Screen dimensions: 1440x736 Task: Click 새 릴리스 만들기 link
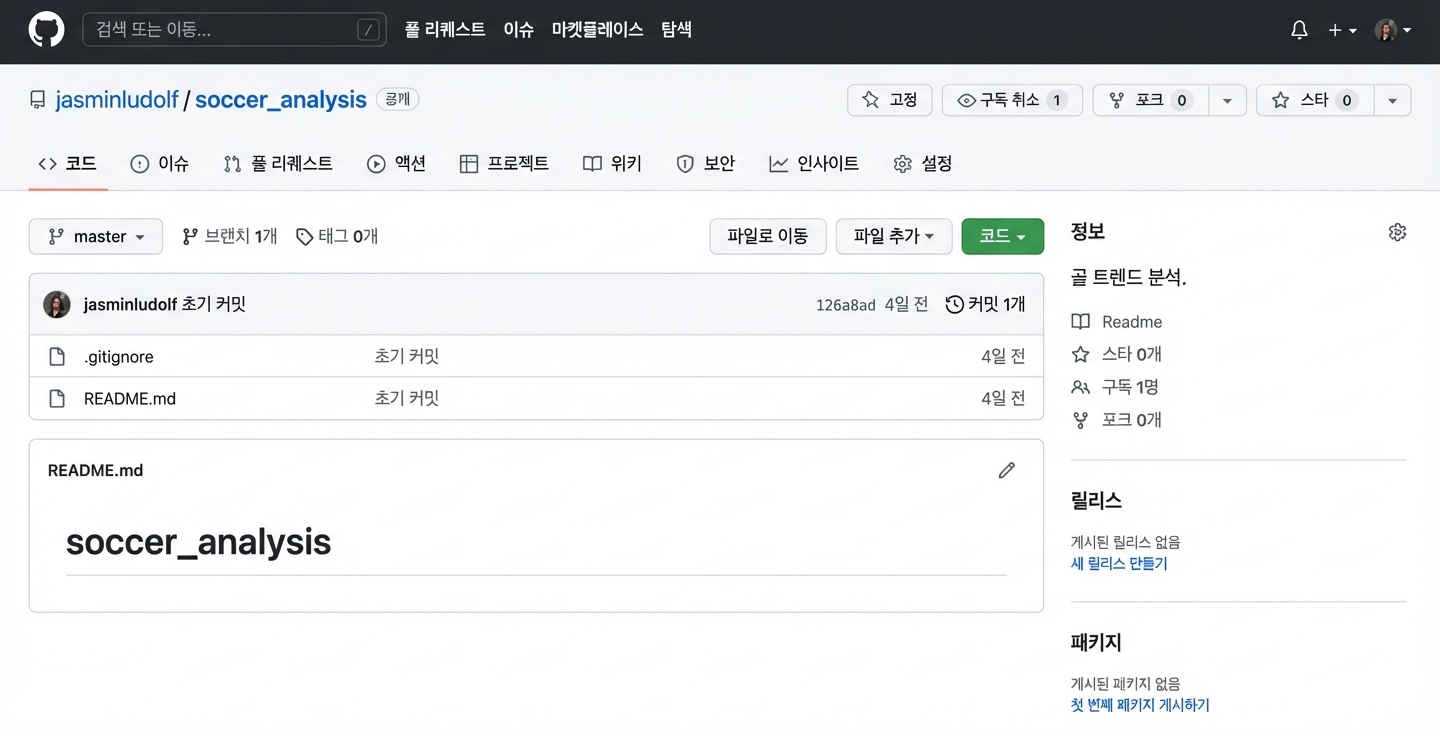pos(1119,564)
